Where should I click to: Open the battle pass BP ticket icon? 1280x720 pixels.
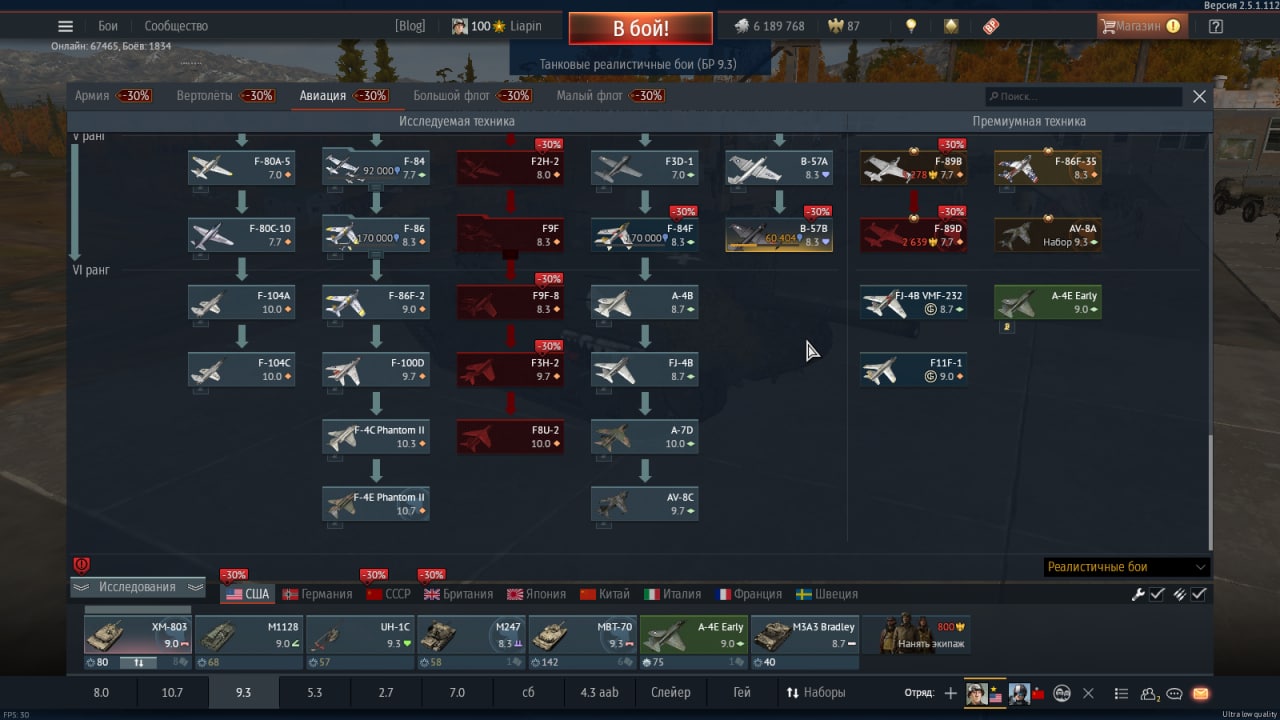(991, 26)
